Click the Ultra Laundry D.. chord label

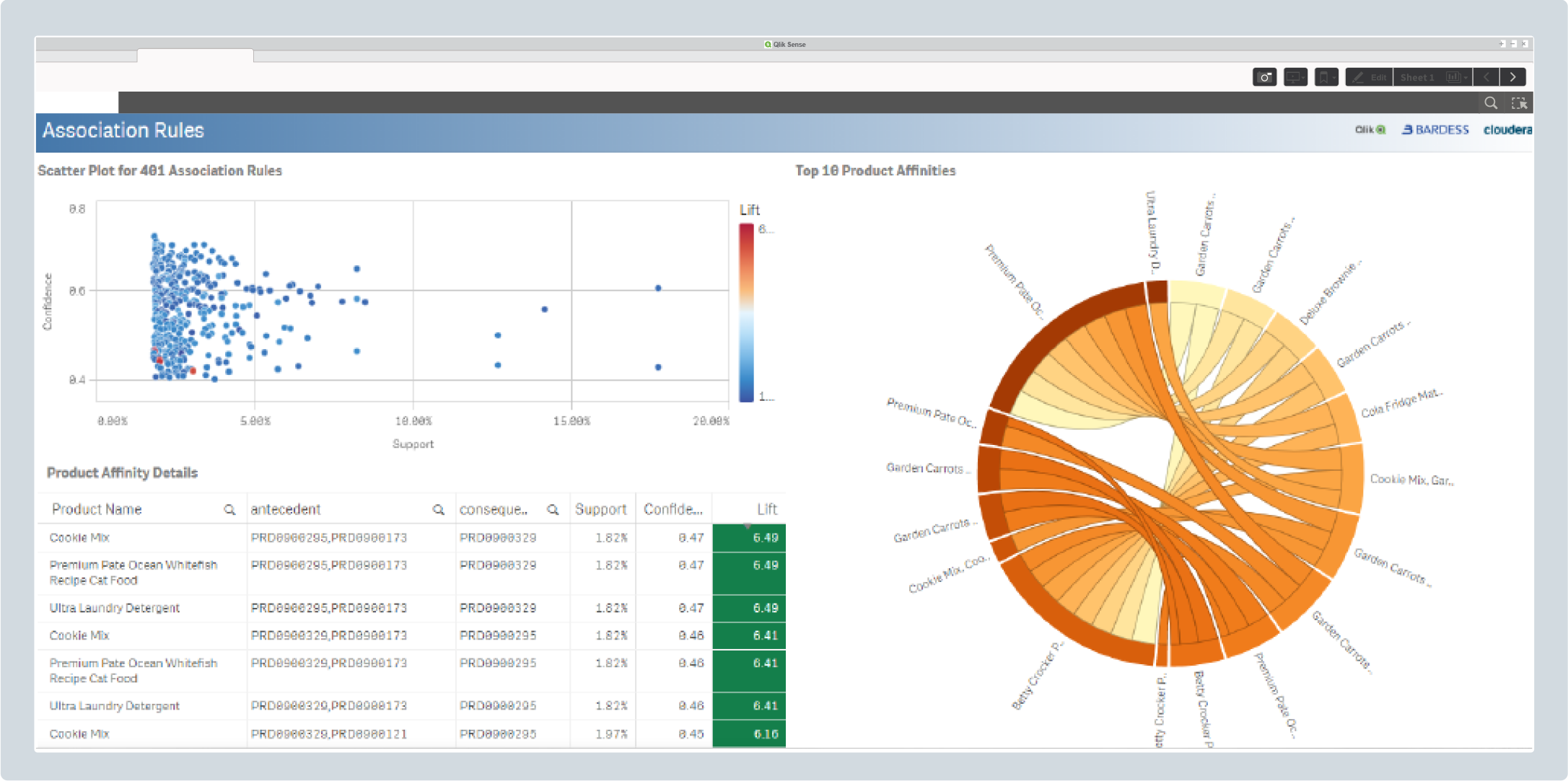(1154, 232)
